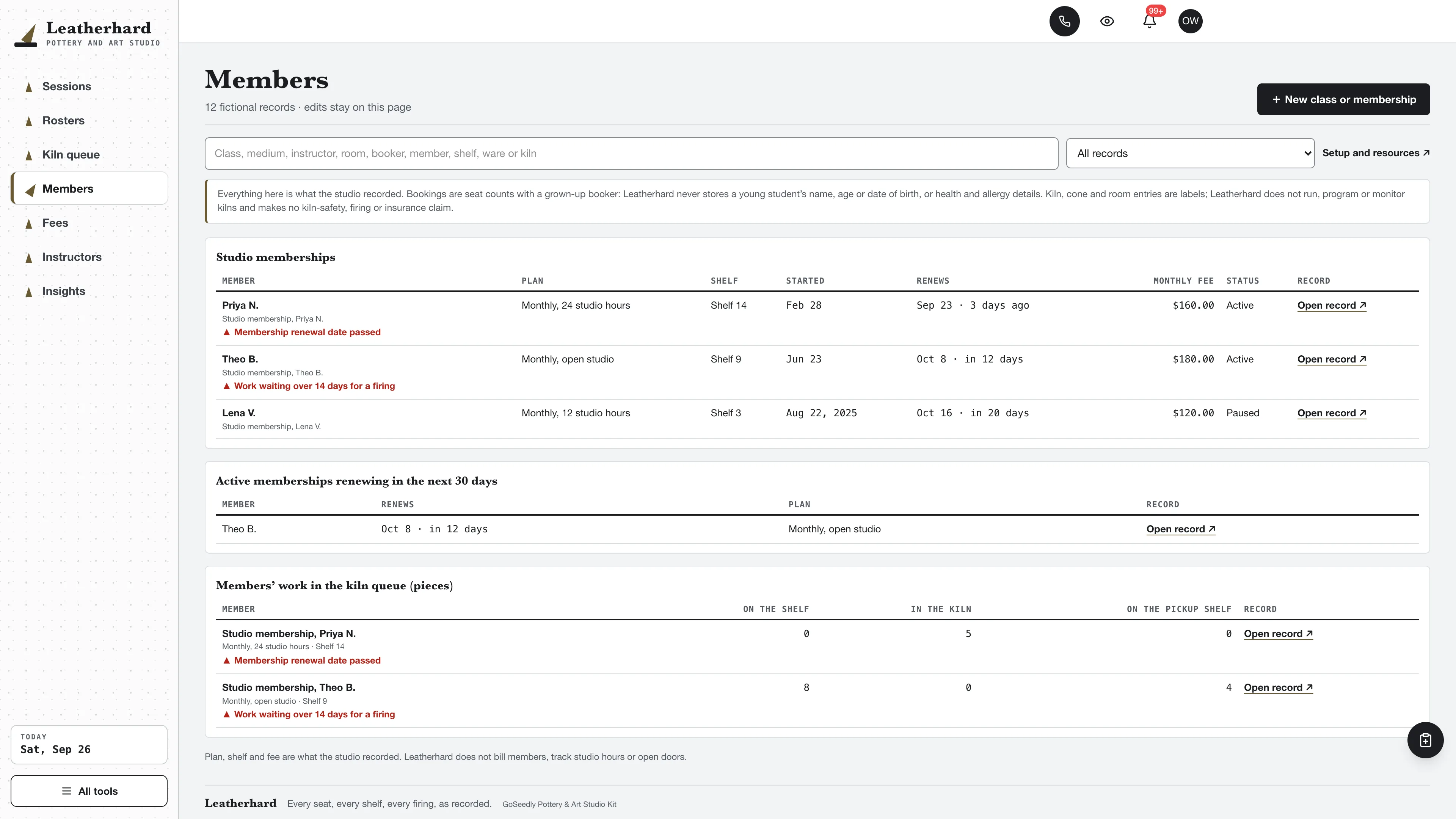This screenshot has width=1456, height=819.
Task: Open record in renewing memberships table
Action: pos(1180,529)
